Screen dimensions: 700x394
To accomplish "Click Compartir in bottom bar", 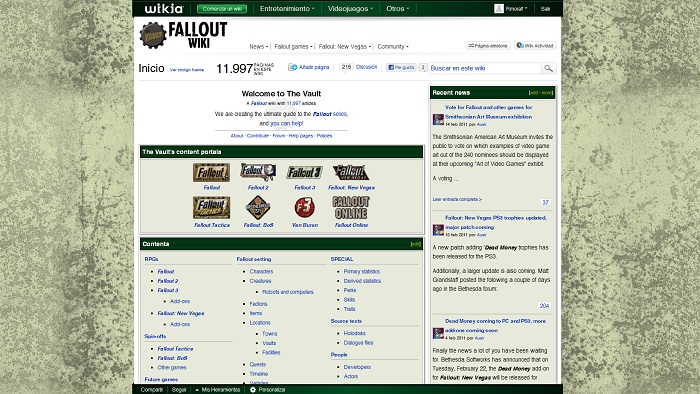I will coord(152,390).
